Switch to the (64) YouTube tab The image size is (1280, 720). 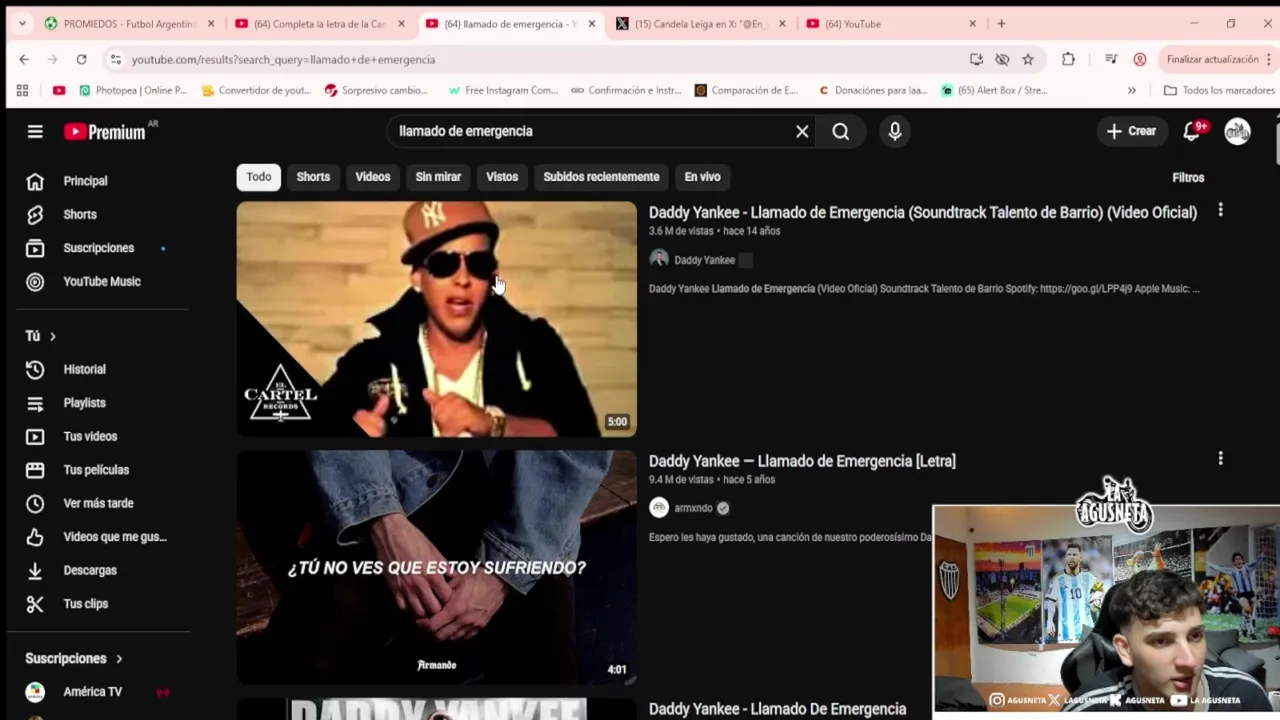tap(891, 24)
